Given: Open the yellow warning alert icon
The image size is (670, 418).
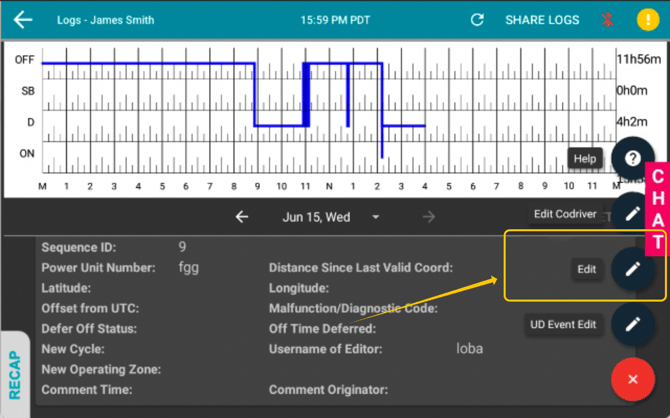Looking at the screenshot, I should 648,20.
